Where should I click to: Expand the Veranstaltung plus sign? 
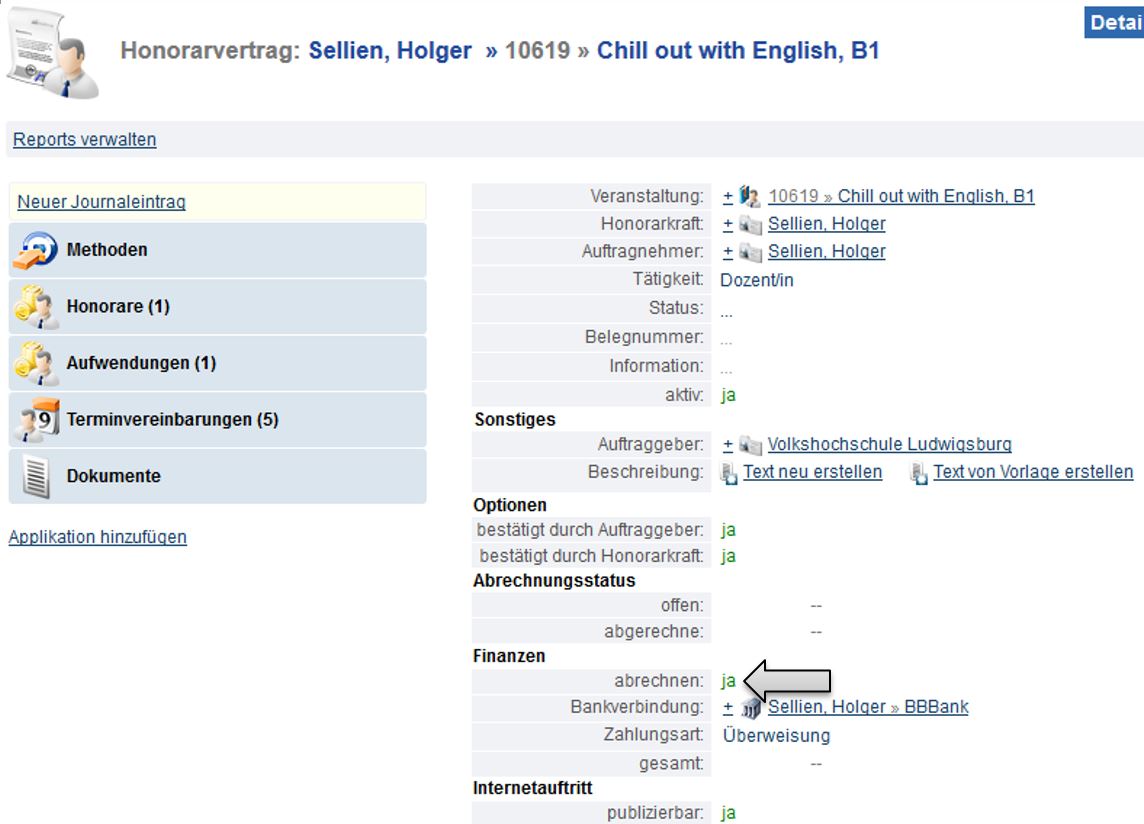click(x=728, y=197)
